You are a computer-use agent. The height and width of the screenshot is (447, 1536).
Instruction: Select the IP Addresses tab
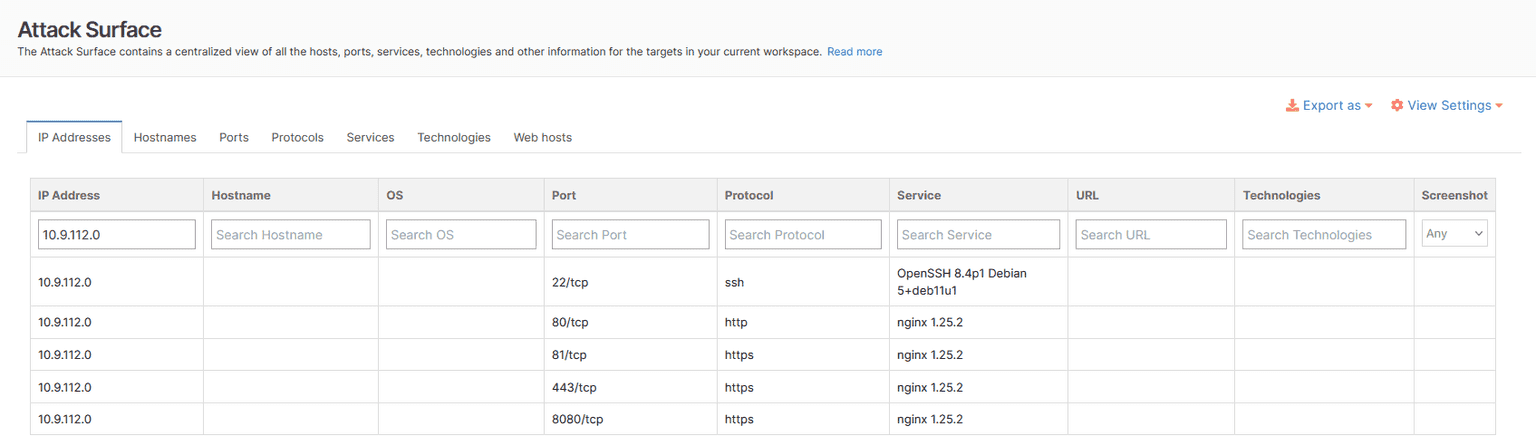pyautogui.click(x=74, y=137)
